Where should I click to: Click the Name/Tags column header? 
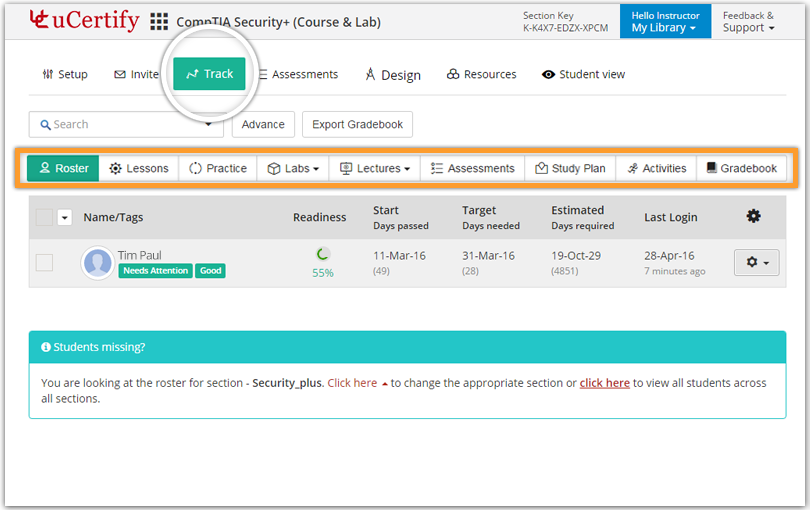click(x=113, y=218)
